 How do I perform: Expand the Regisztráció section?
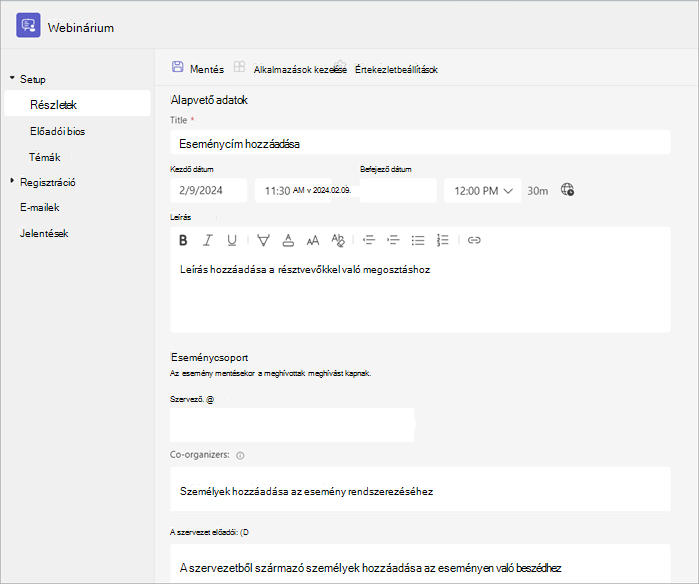12,181
